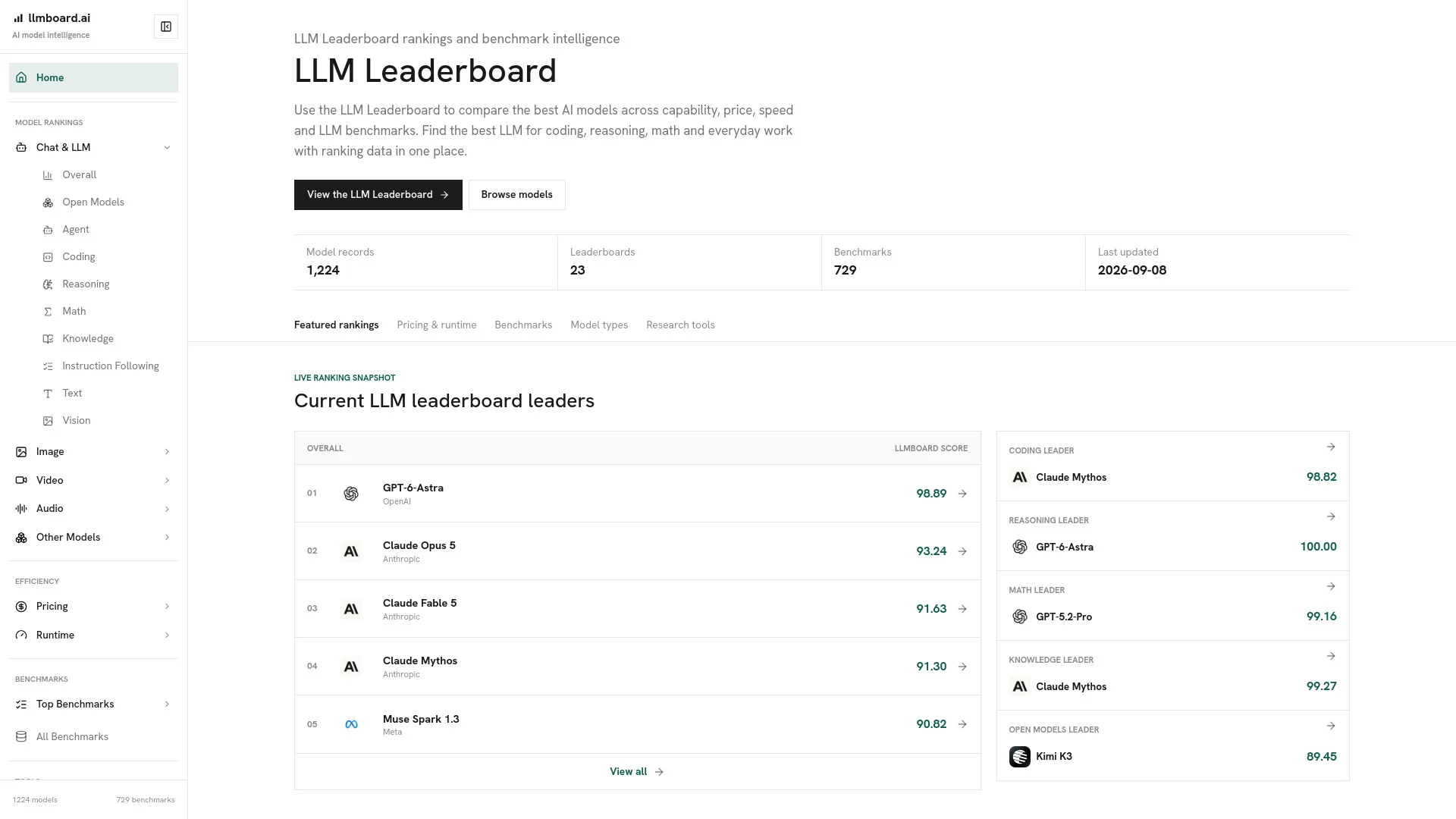Click the Vision image icon

tap(48, 421)
